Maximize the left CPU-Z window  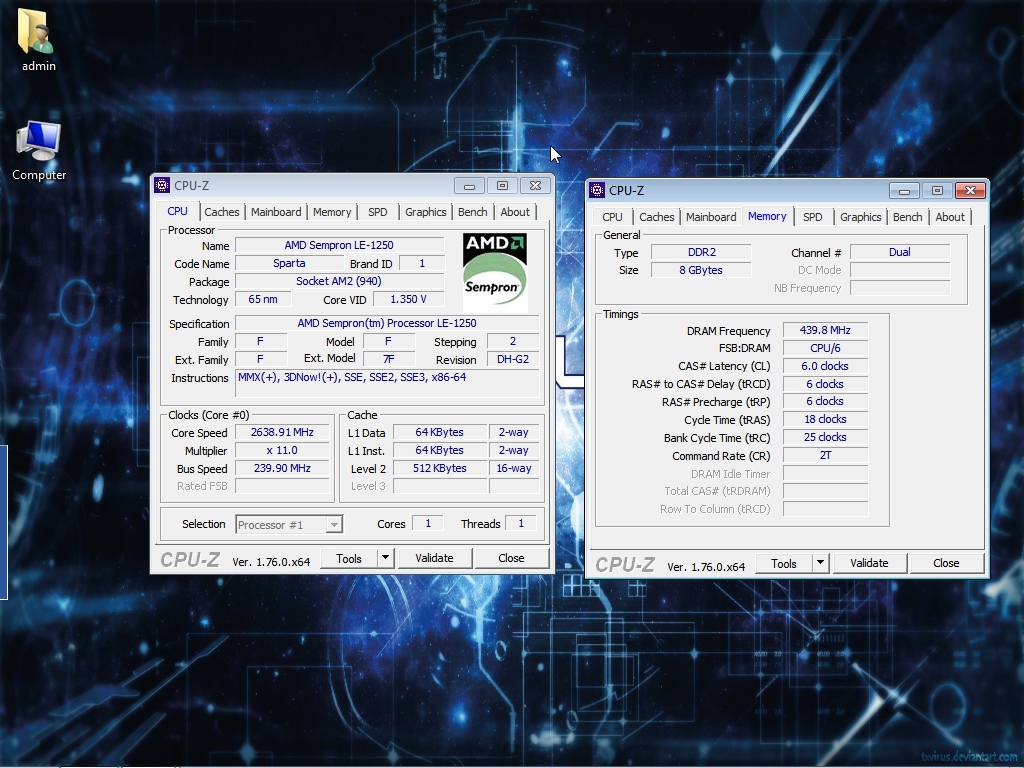point(502,185)
